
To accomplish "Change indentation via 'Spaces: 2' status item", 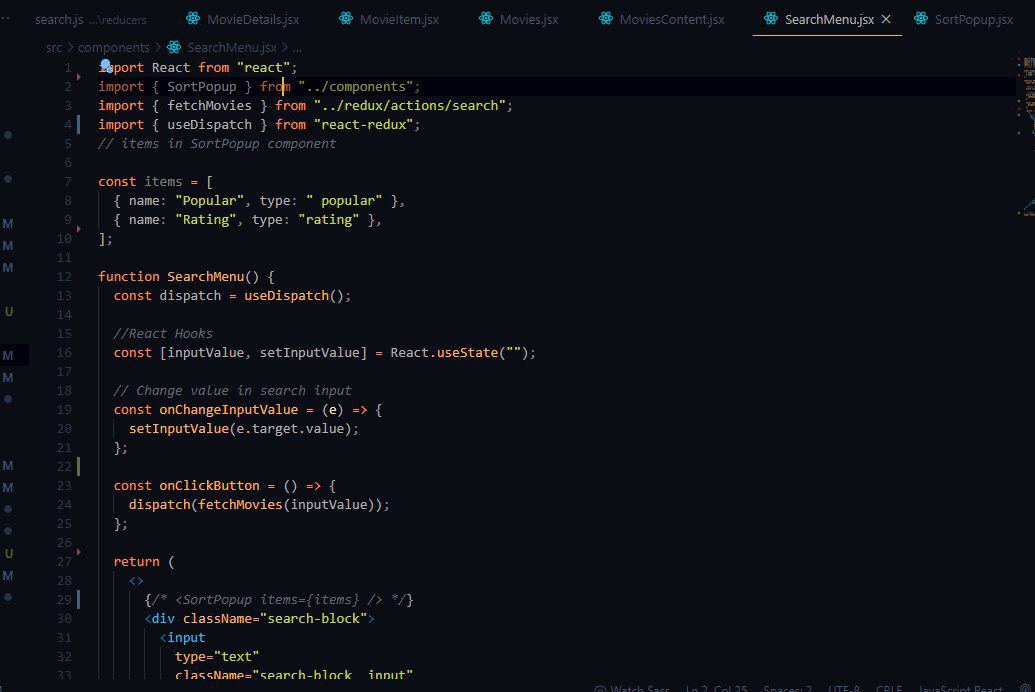I will (787, 688).
